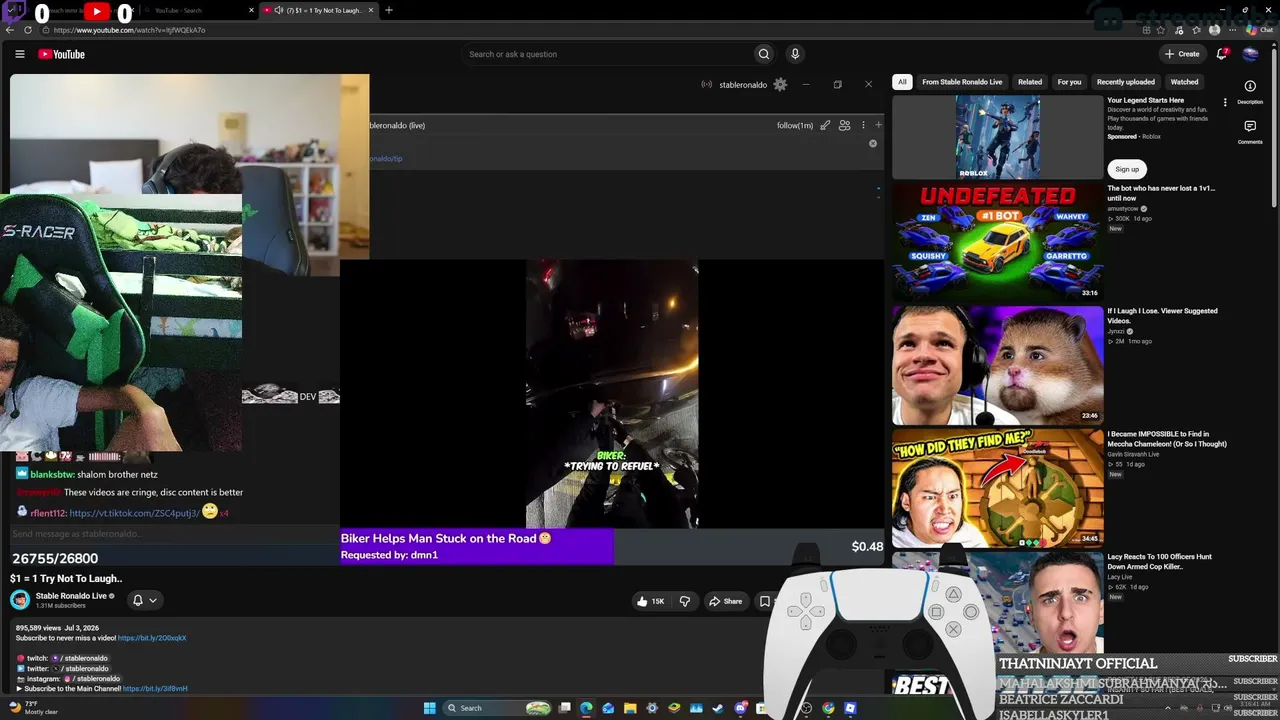Open the Description panel icon
Screen dimensions: 1280x720
click(1250, 86)
